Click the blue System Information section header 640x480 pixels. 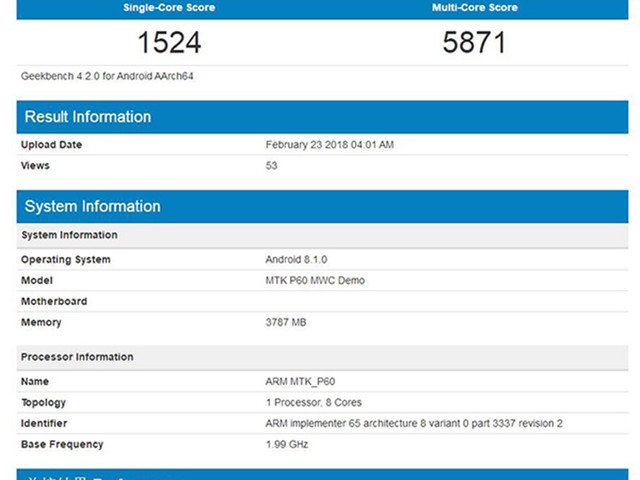coord(92,207)
